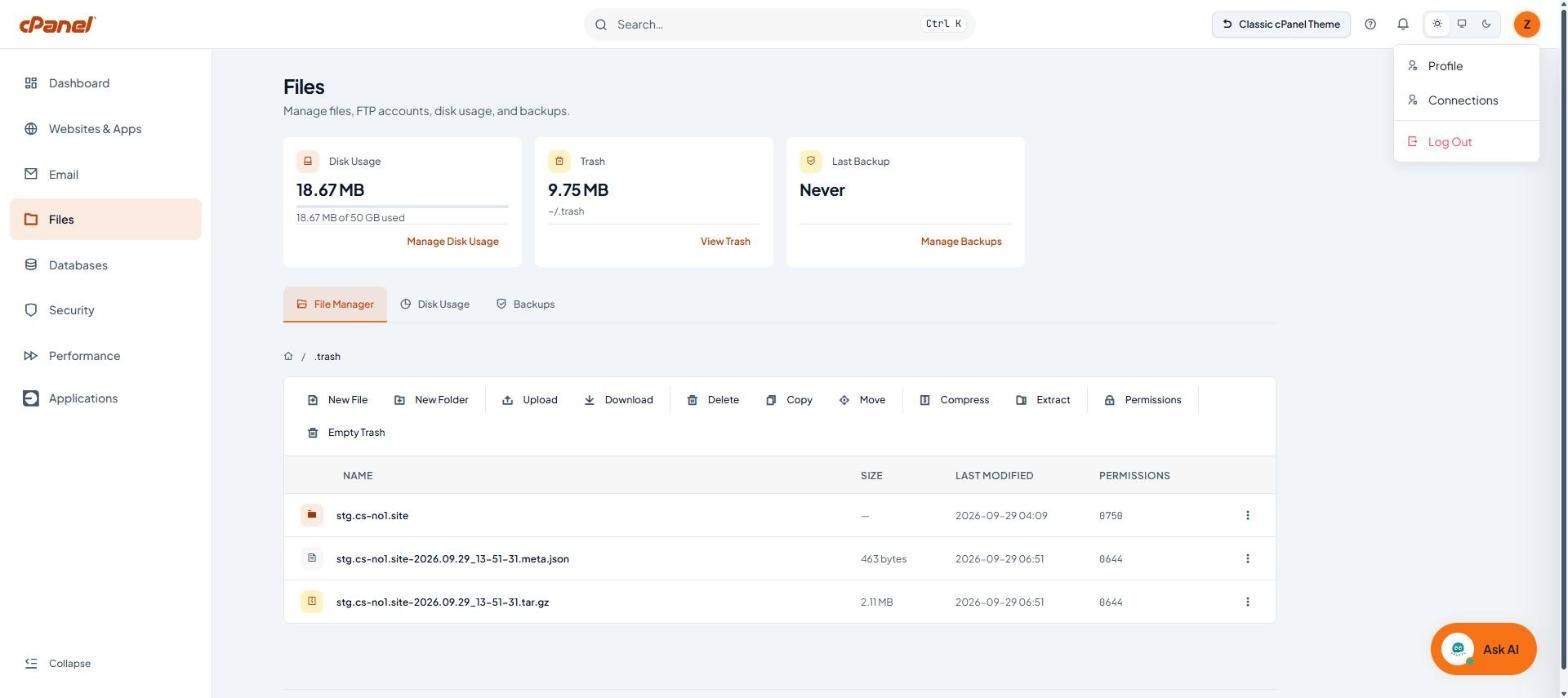The height and width of the screenshot is (698, 1568).
Task: Switch to Classic cPanel Theme
Action: [x=1281, y=24]
